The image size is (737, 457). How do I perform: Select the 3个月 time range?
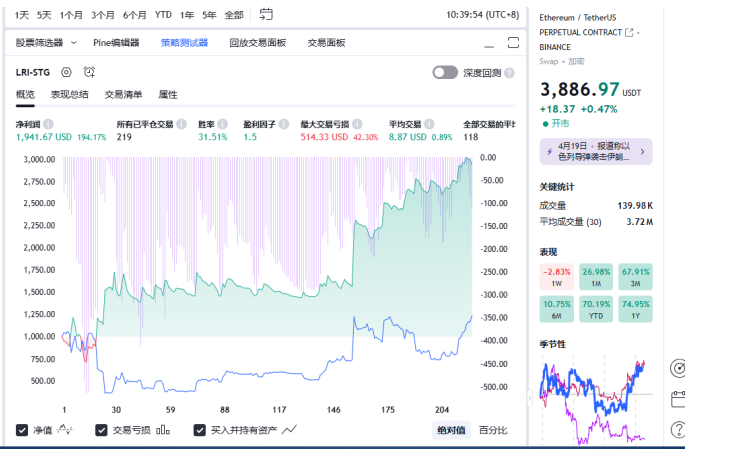point(102,15)
